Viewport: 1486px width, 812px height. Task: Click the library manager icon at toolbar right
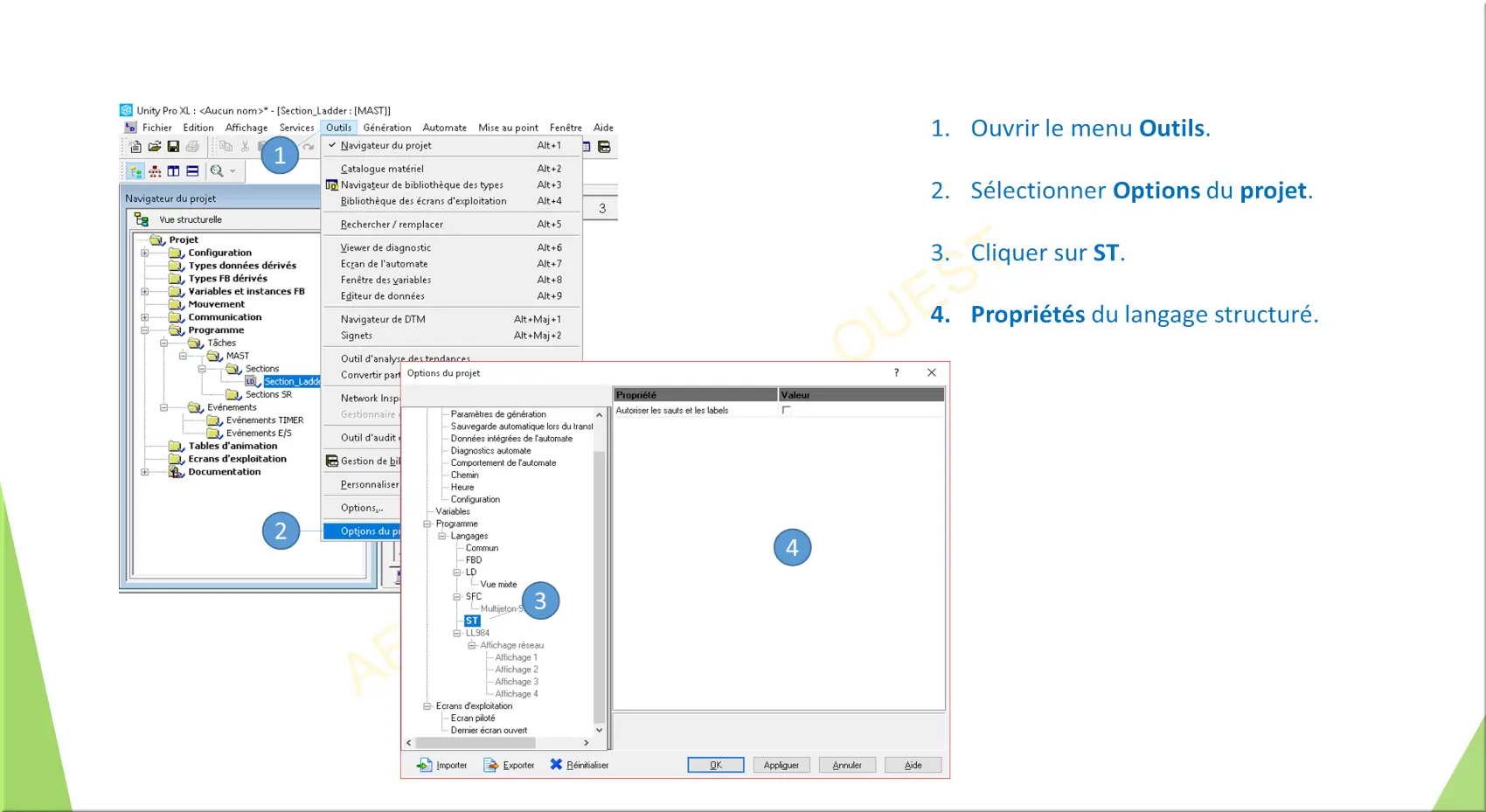[604, 147]
